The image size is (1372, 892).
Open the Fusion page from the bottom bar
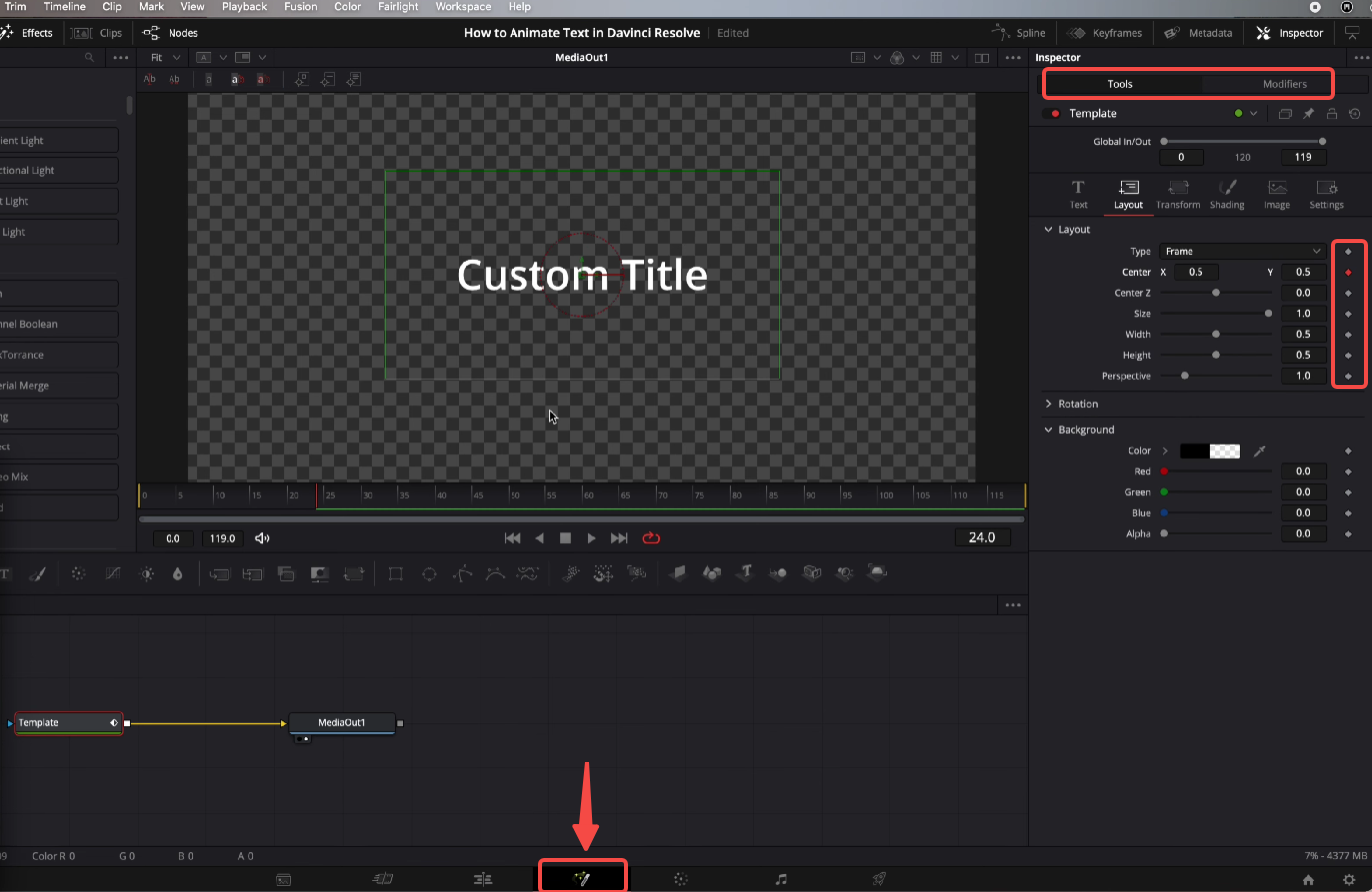(x=582, y=878)
